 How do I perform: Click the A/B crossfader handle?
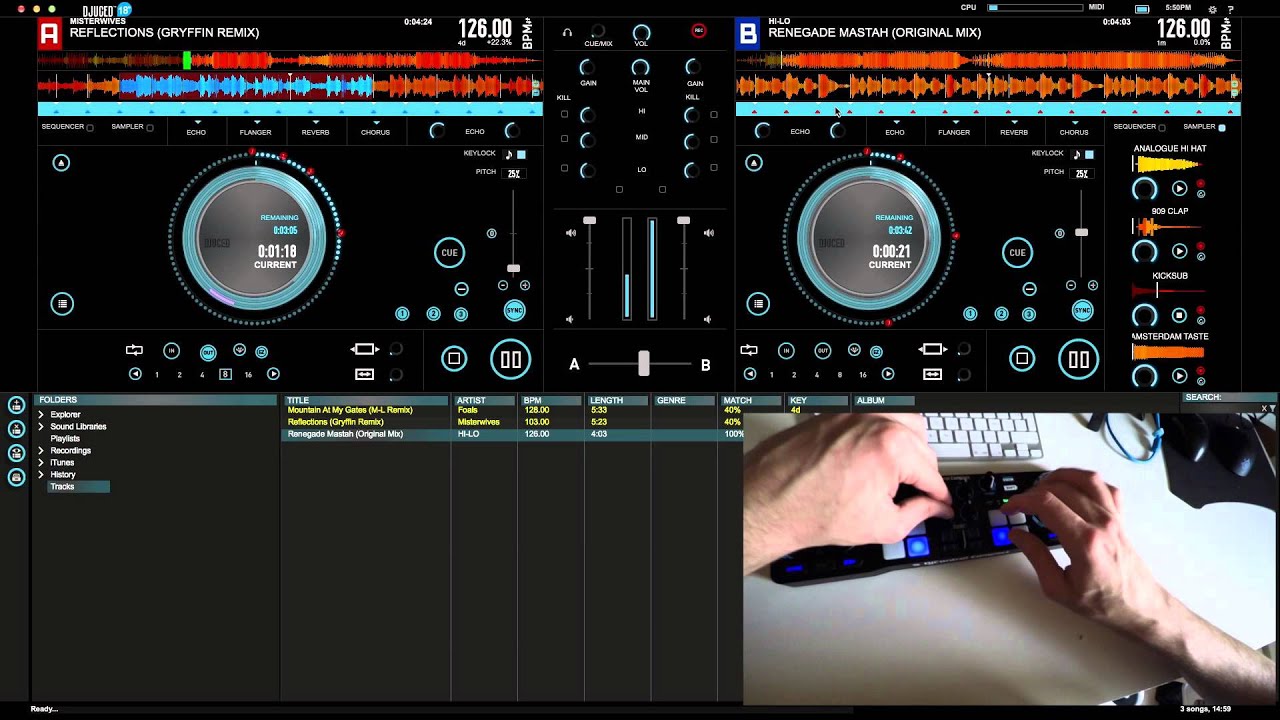click(644, 364)
